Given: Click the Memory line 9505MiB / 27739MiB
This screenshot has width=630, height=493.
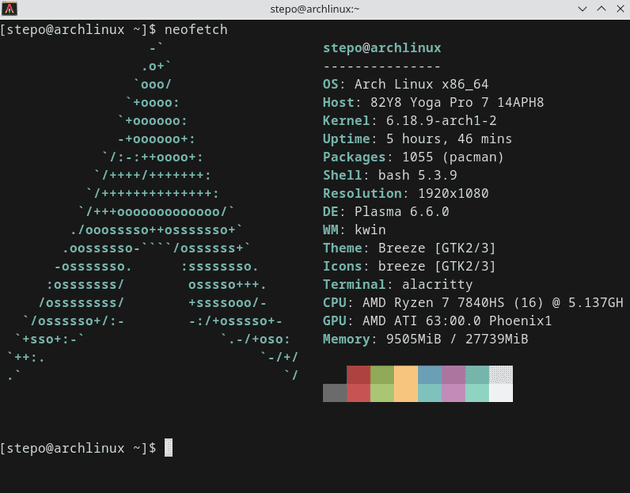Looking at the screenshot, I should point(425,339).
